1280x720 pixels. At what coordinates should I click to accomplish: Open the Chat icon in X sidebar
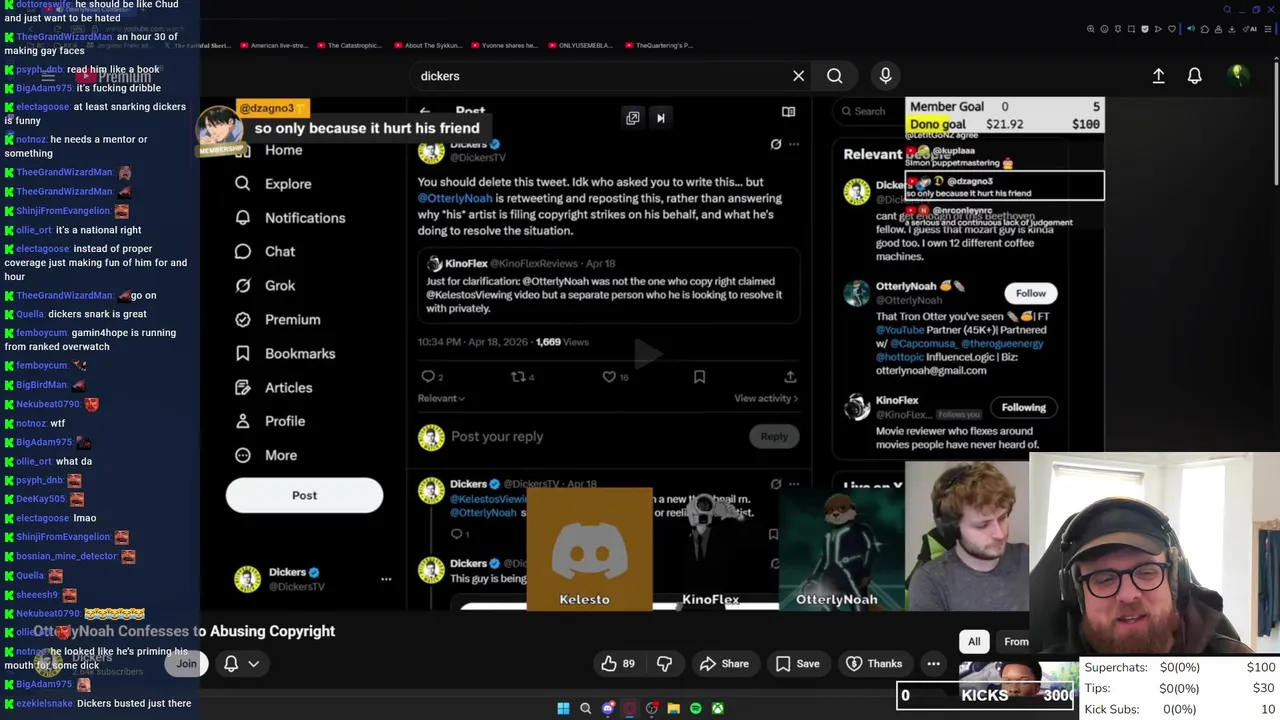pos(242,252)
